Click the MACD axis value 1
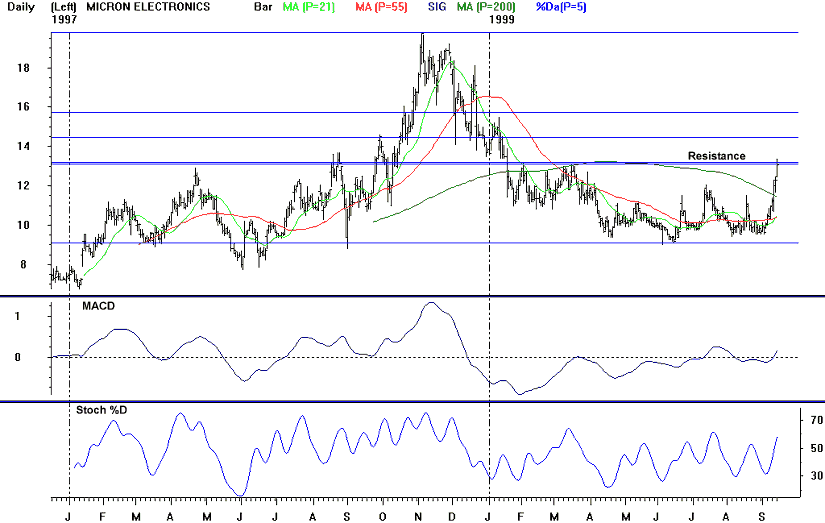The height and width of the screenshot is (523, 825). pos(18,316)
